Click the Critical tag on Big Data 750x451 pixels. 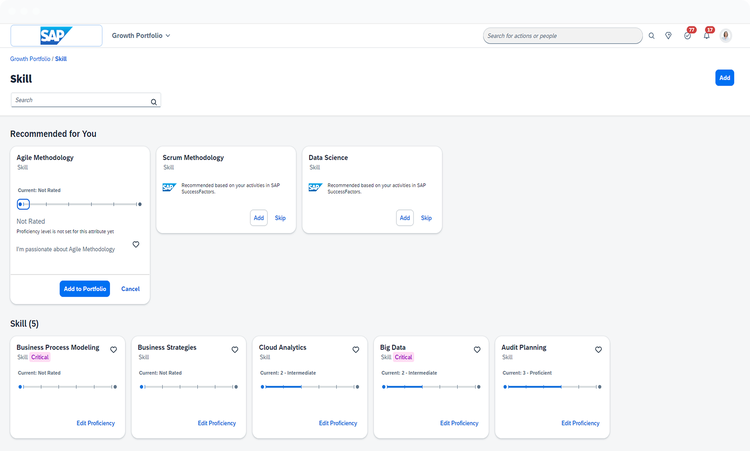point(403,357)
